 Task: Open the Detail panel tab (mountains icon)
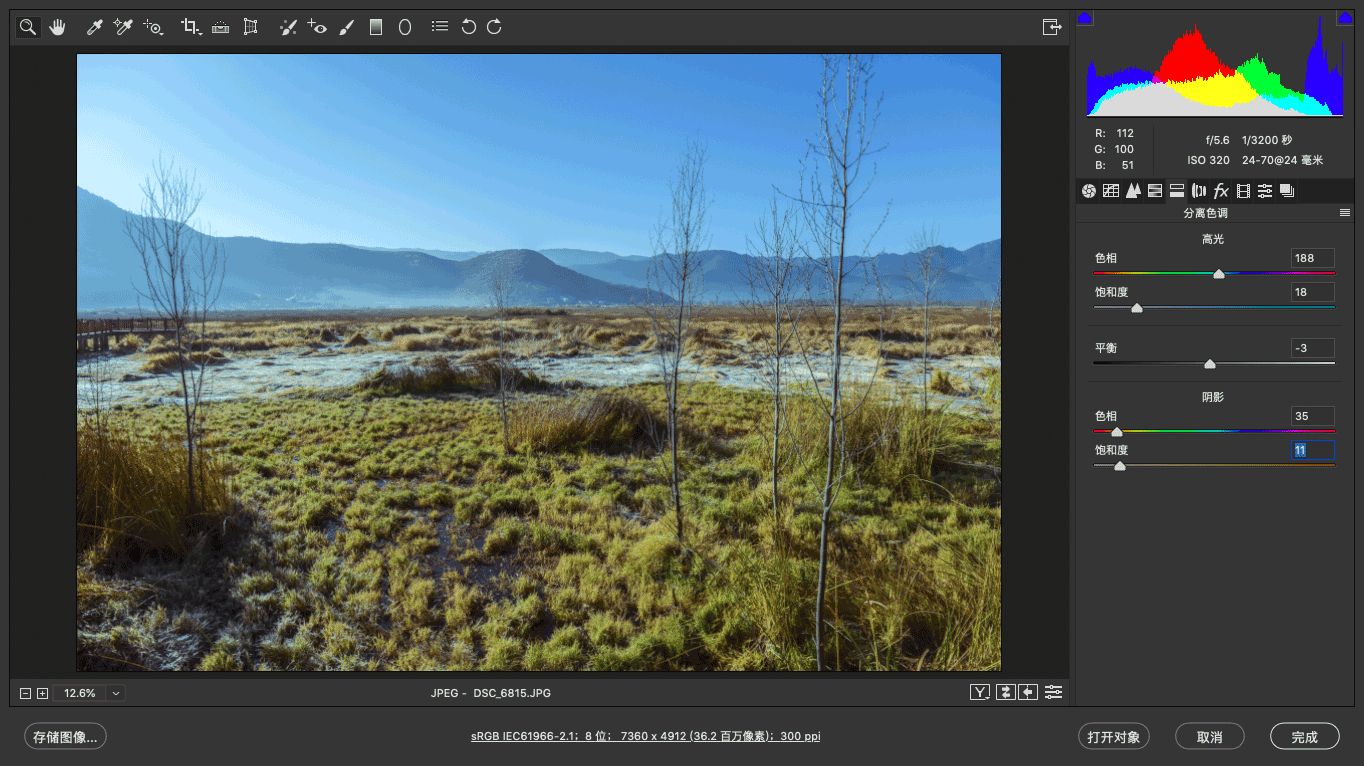[1133, 191]
